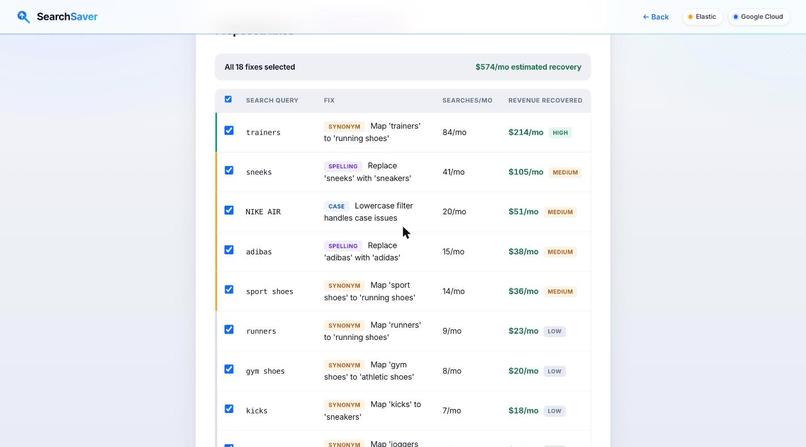
Task: Click the SPELLING tag in adibas row
Action: pos(343,246)
